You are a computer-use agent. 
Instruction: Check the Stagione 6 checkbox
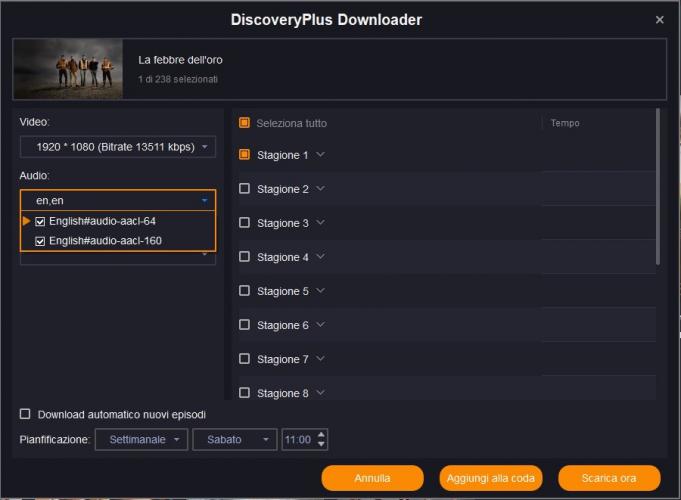click(x=245, y=325)
